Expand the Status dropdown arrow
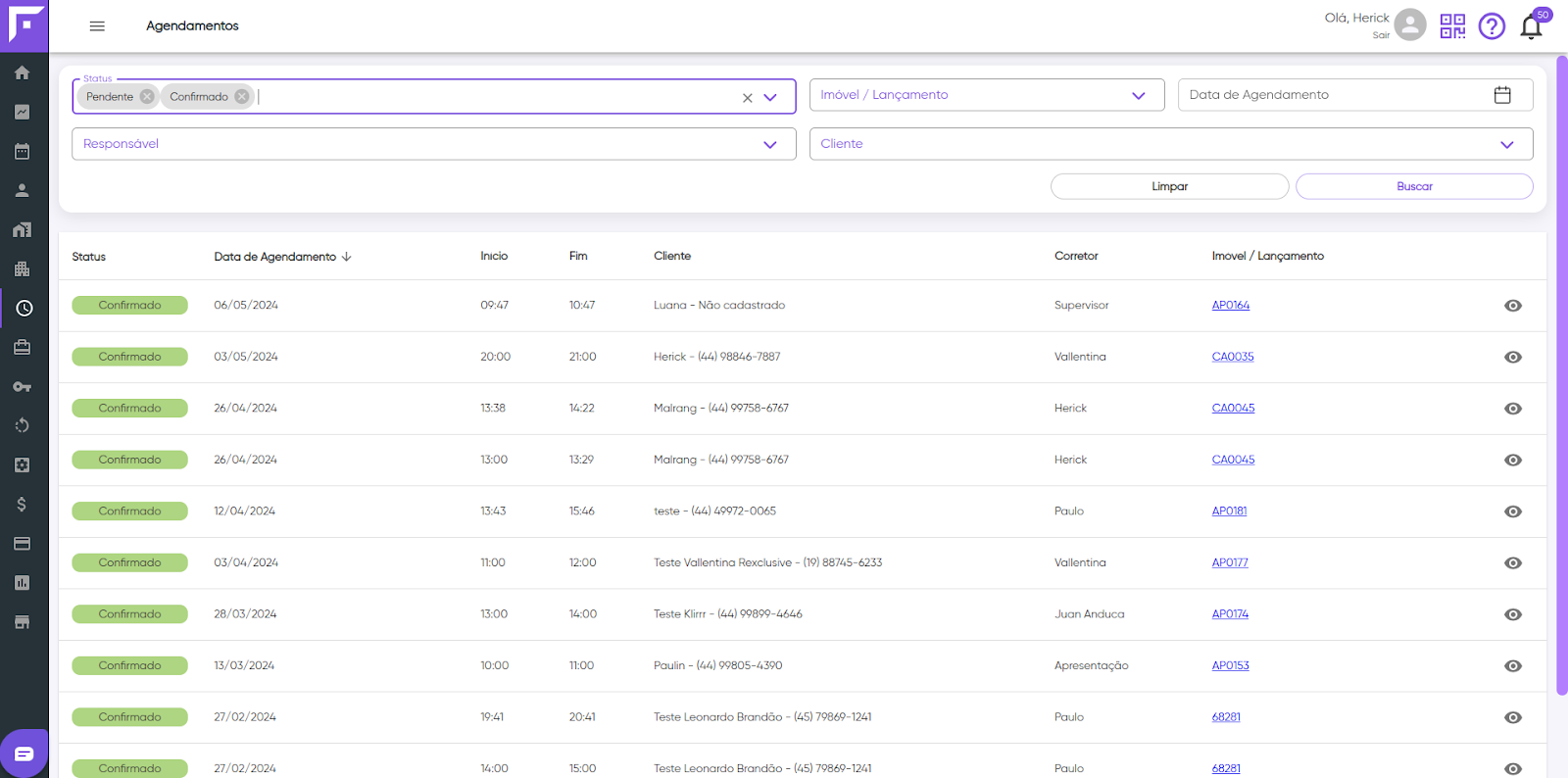 coord(770,97)
